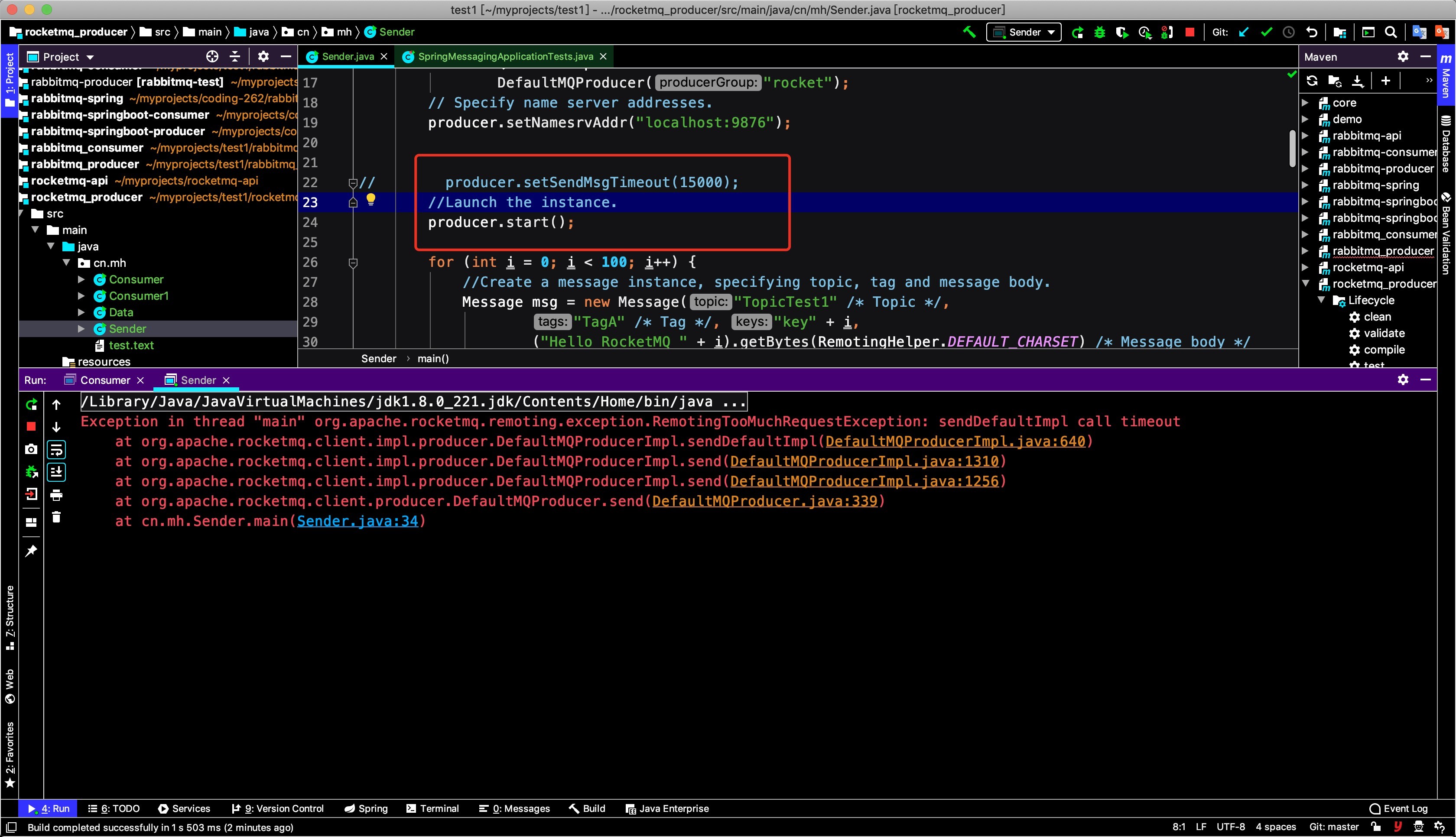Add Maven project plus icon
Screen dimensions: 1456x837
tap(1385, 81)
